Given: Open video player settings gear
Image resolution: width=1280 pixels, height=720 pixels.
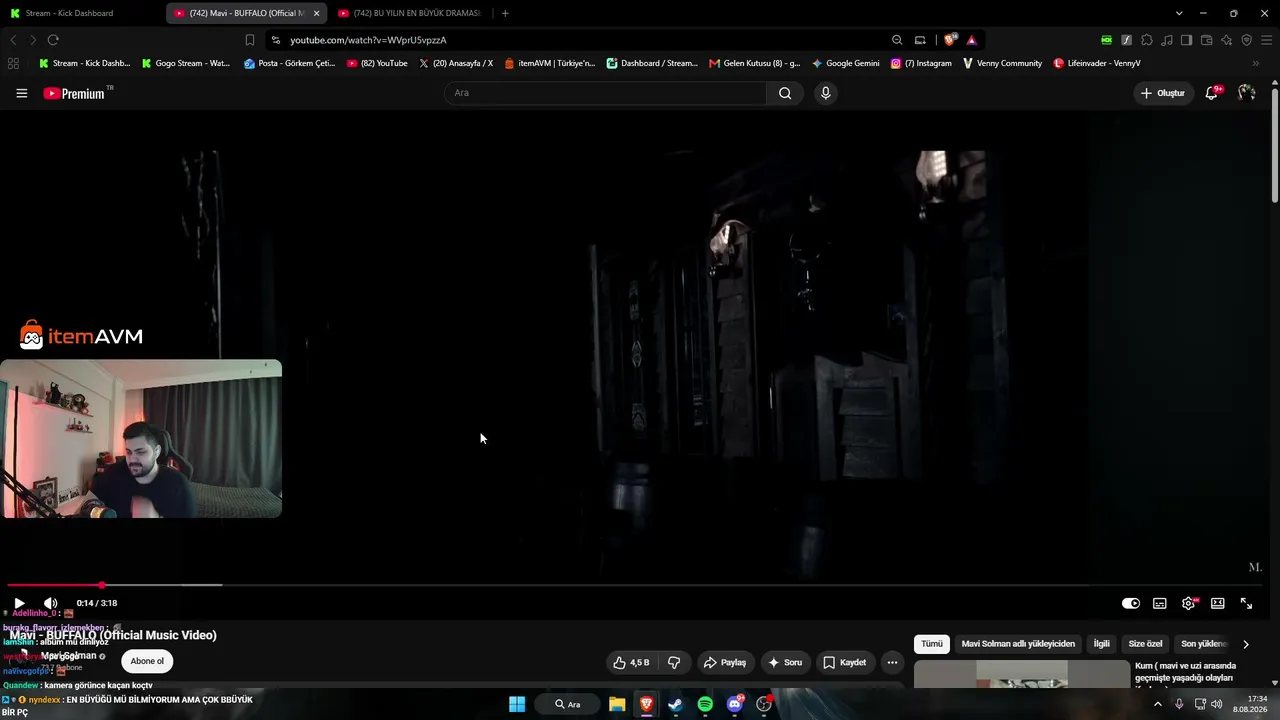Looking at the screenshot, I should (x=1189, y=603).
